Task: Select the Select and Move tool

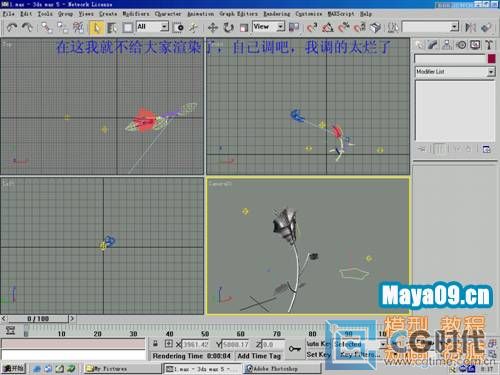Action: (x=213, y=27)
